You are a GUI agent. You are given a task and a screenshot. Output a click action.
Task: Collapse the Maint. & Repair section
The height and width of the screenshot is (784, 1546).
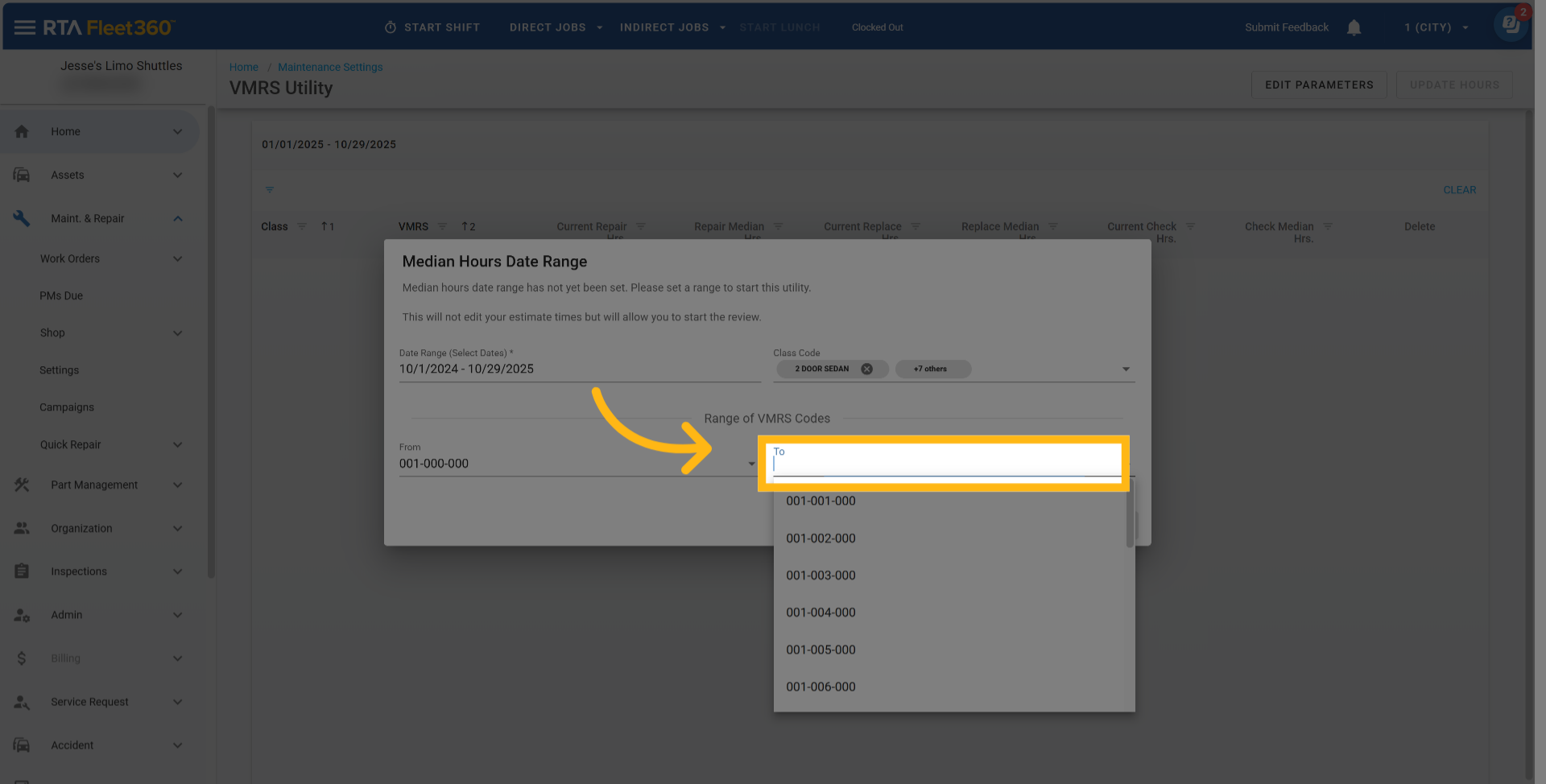click(x=177, y=219)
